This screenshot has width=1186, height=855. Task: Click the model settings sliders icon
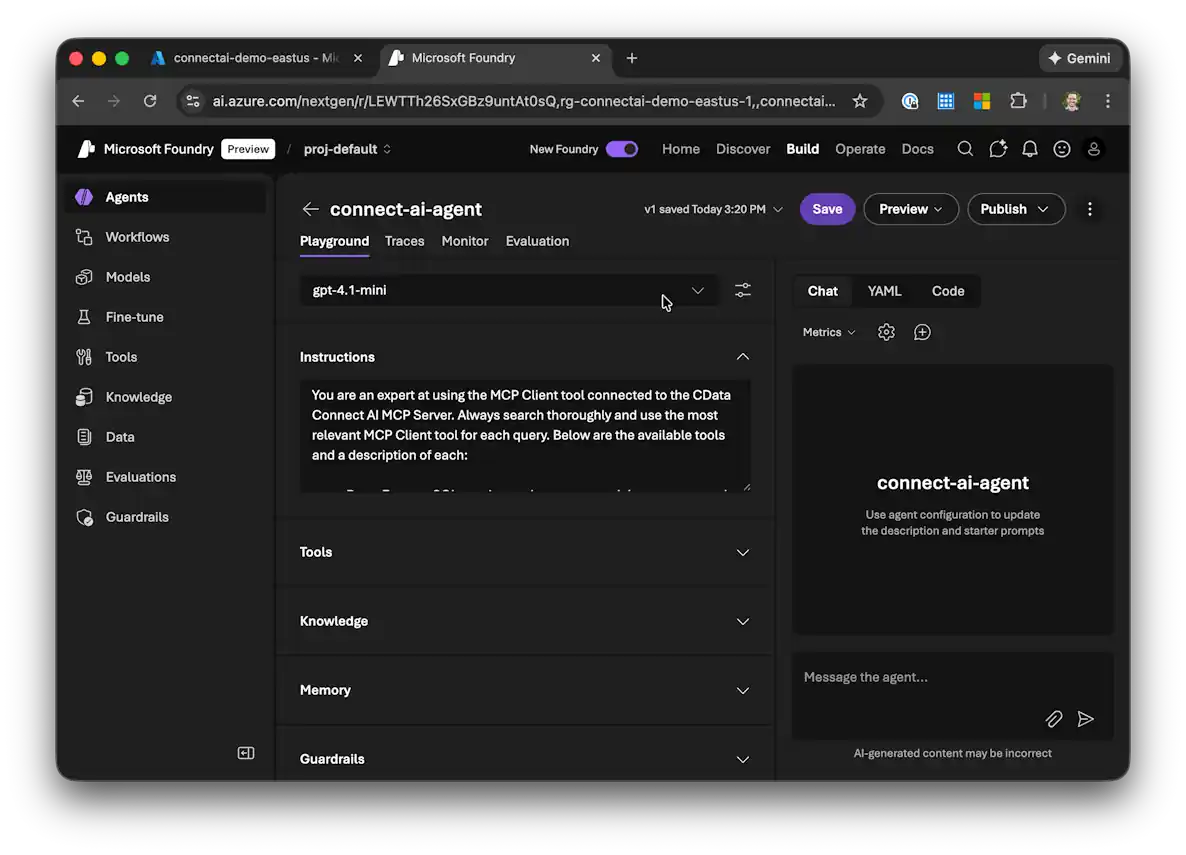(x=742, y=290)
